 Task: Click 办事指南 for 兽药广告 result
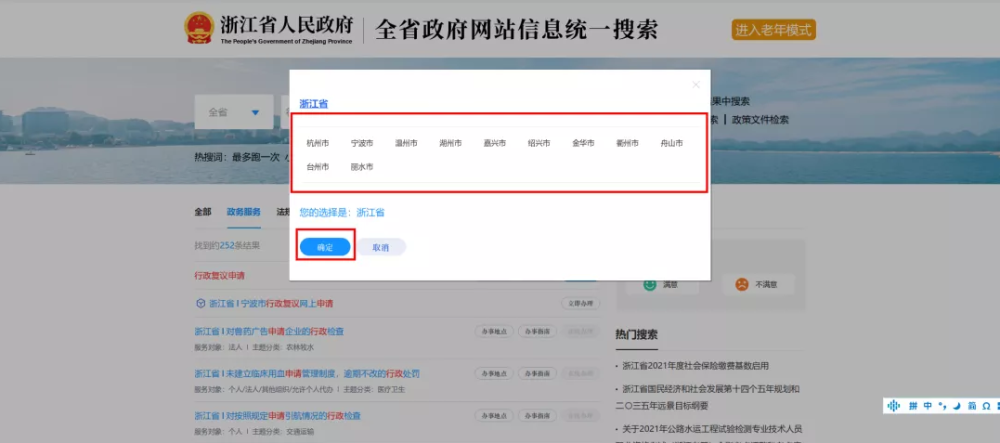tap(537, 331)
